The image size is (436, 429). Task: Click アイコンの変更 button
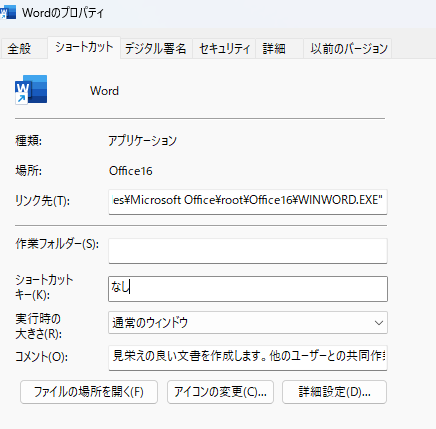click(x=220, y=392)
